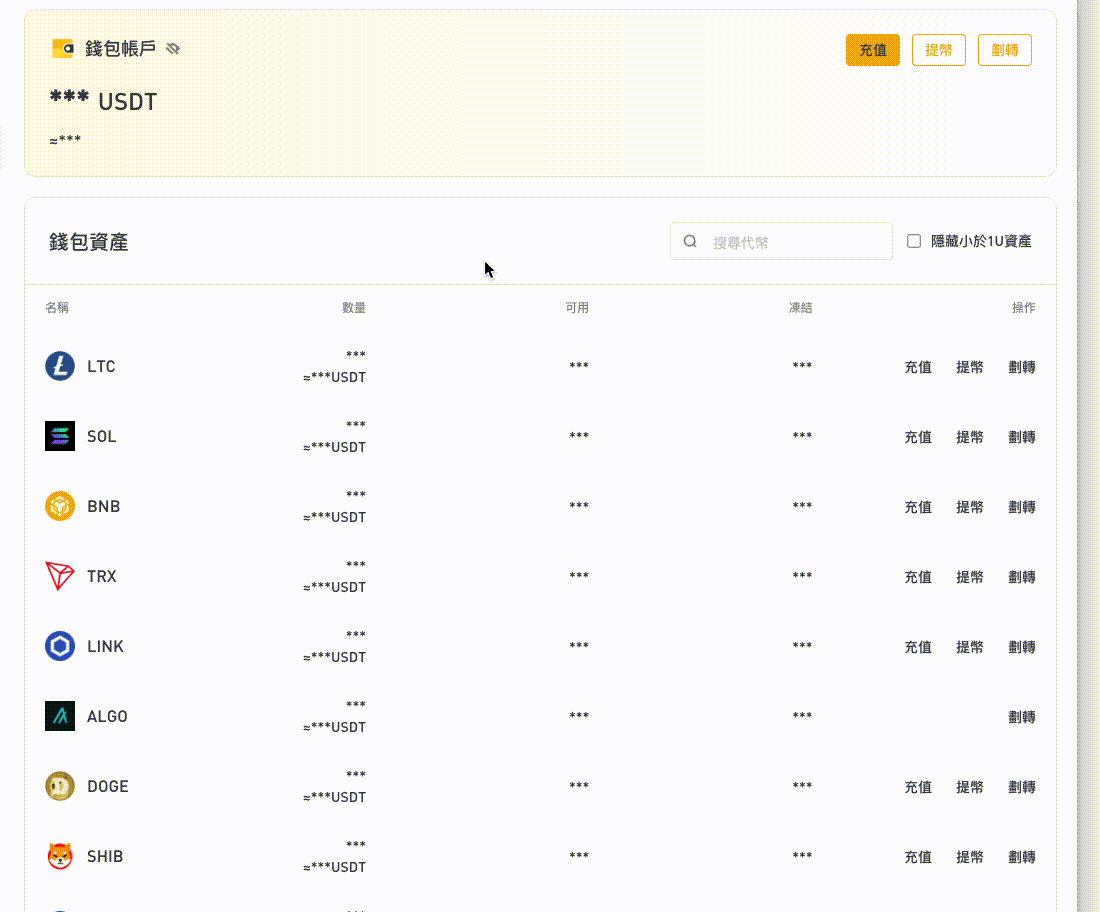Click the wallet account icon
This screenshot has width=1100, height=912.
click(62, 48)
